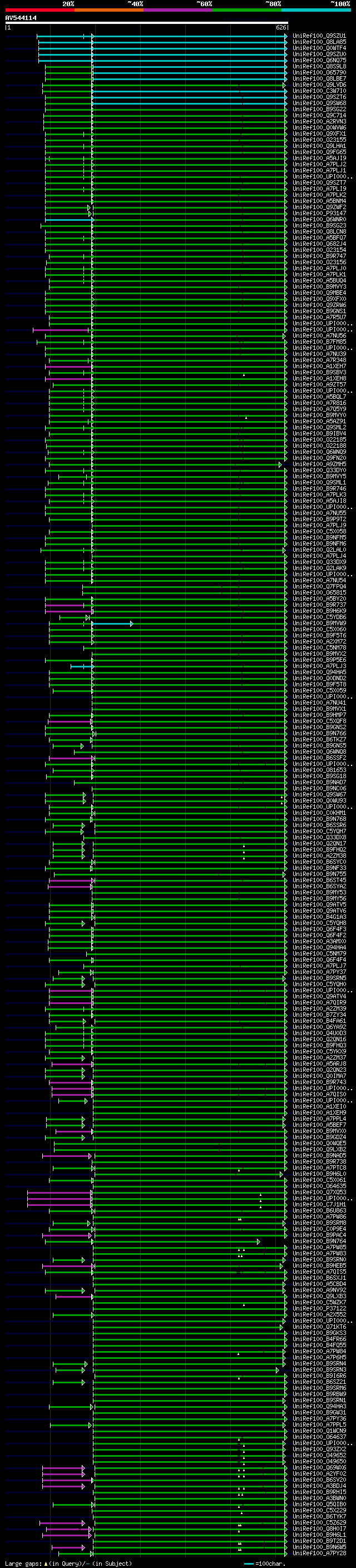The width and height of the screenshot is (356, 1568).
Task: Select the UniRef100_B9NAD7 label
Action: coord(319,782)
